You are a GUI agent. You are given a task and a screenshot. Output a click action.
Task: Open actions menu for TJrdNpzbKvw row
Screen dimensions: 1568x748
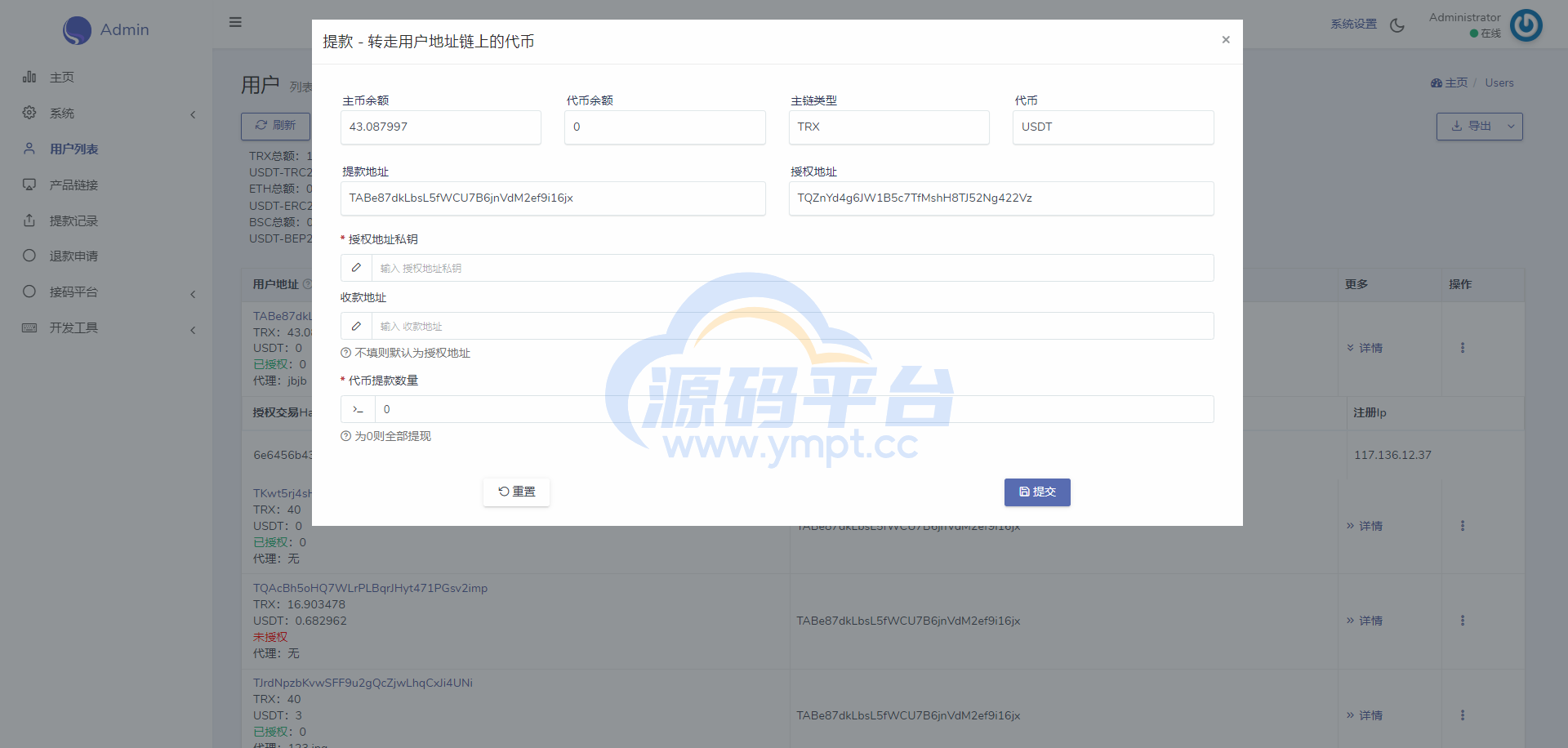(x=1463, y=715)
